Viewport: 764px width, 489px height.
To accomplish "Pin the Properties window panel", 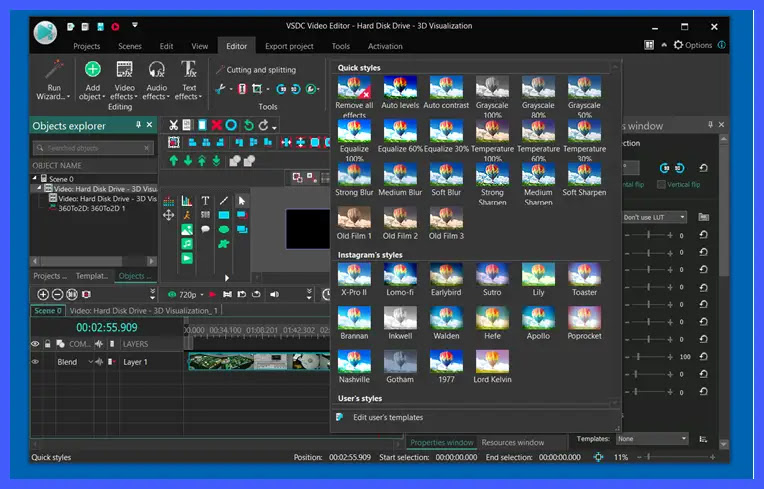I will 710,125.
